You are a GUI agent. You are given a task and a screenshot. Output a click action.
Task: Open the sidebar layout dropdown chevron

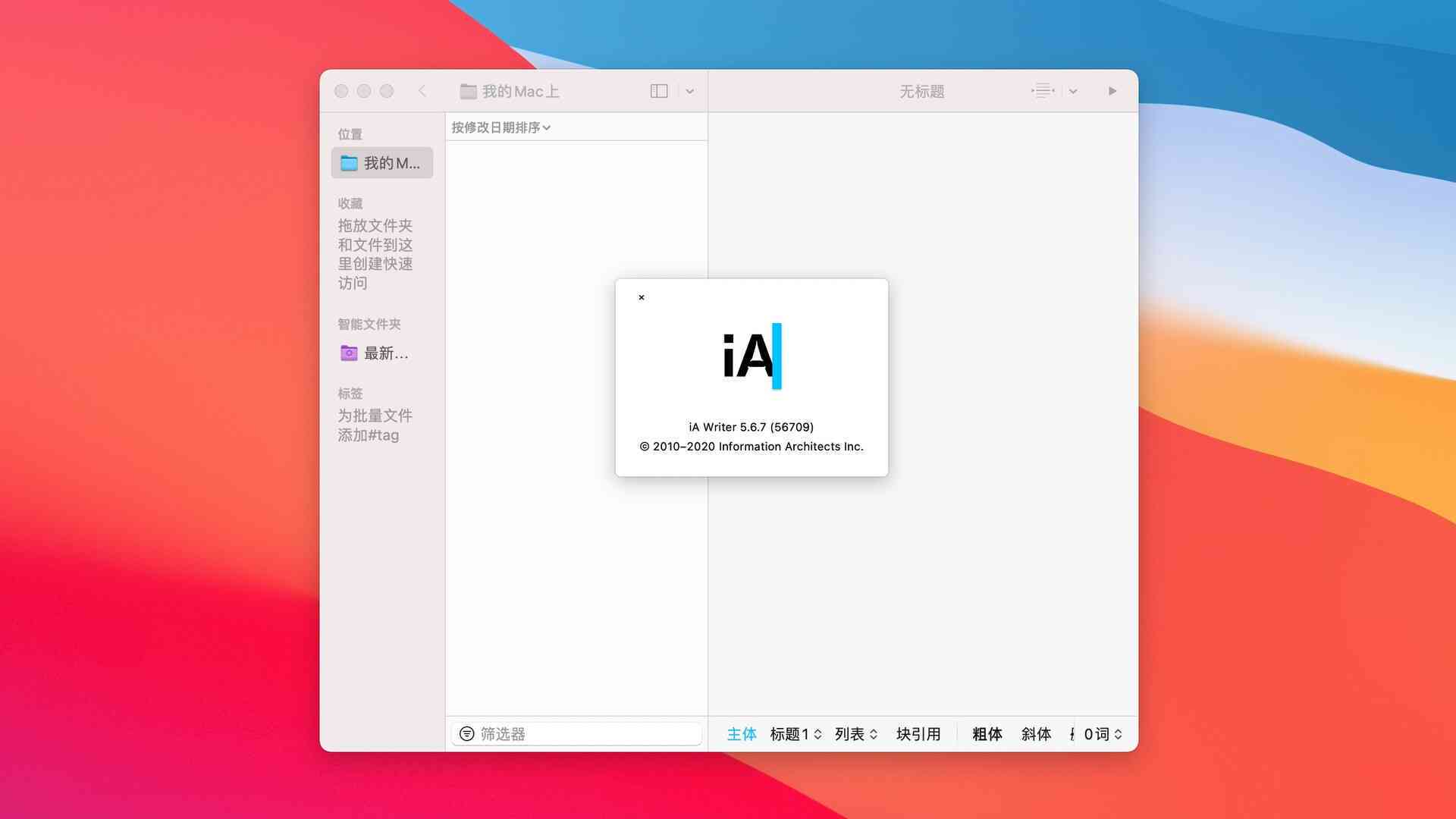[x=690, y=91]
